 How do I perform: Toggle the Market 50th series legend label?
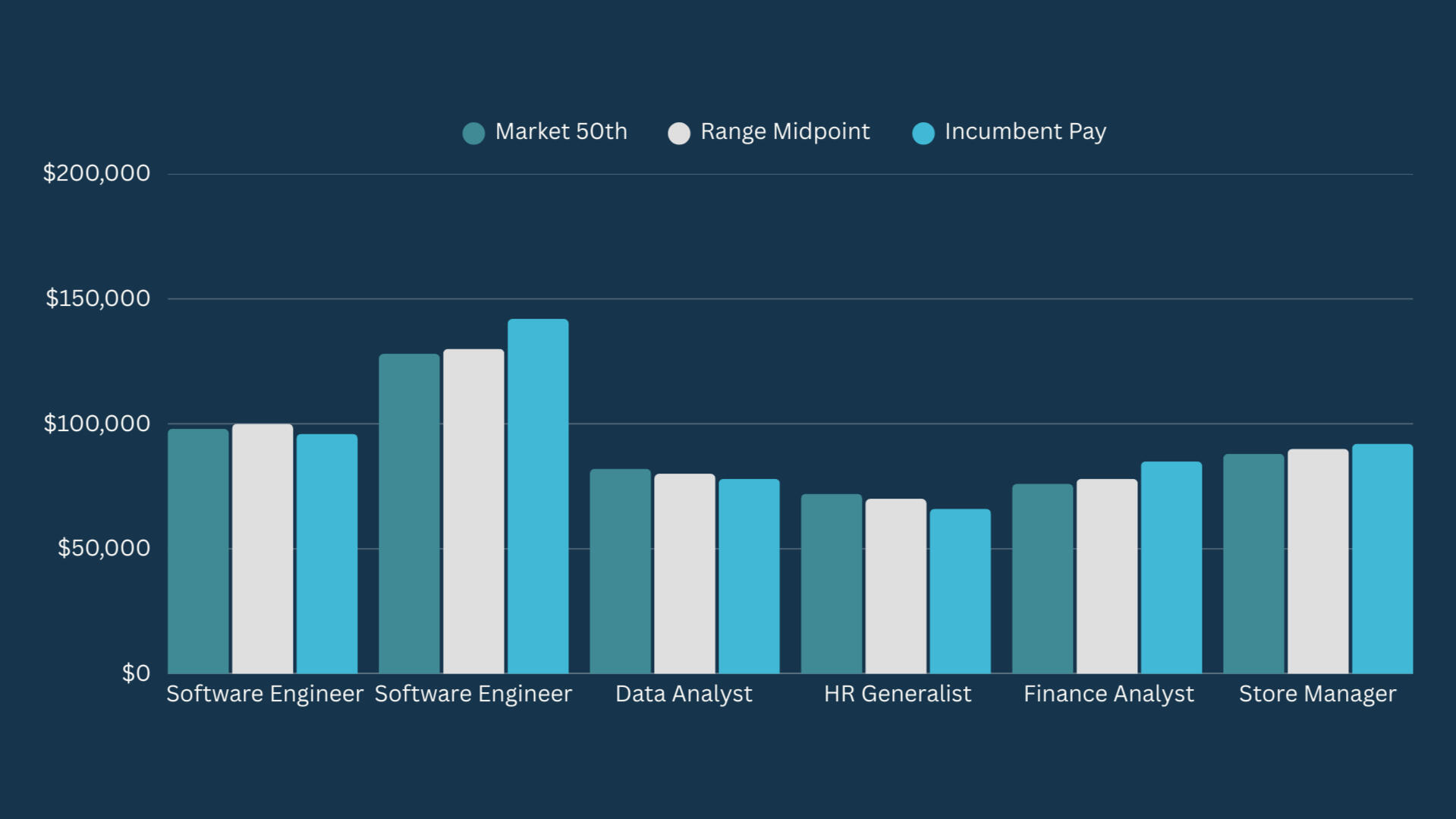[561, 132]
